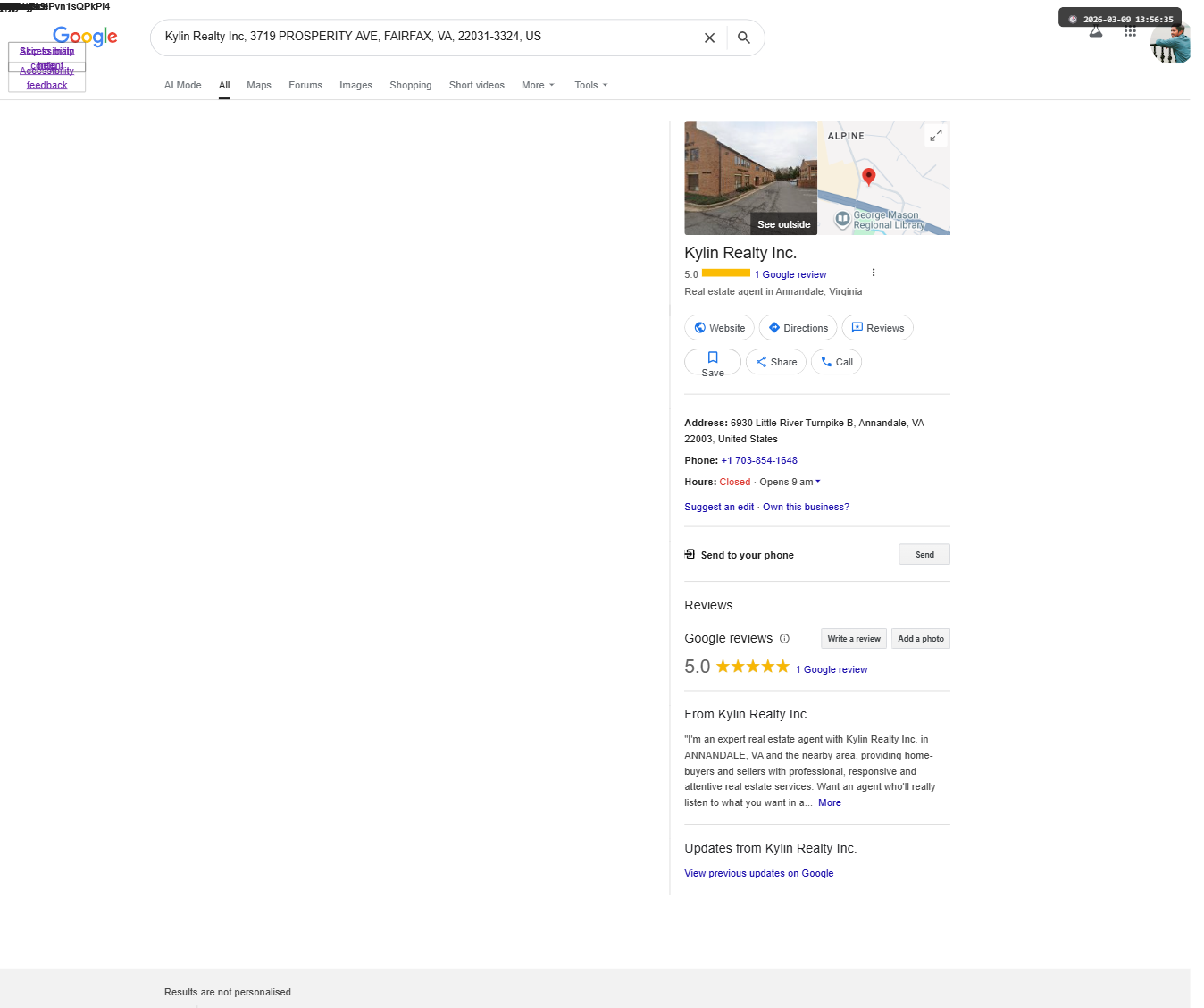Expand the map with fullscreen icon
Screen dimensions: 1204x1008
935,135
